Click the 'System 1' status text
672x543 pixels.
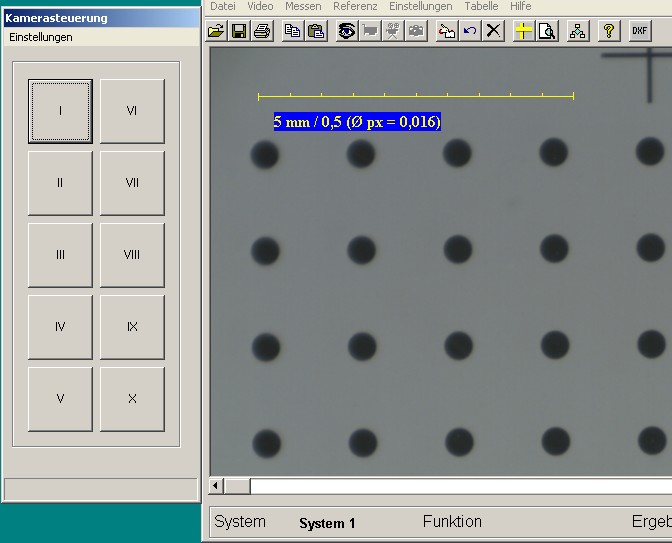pyautogui.click(x=327, y=523)
